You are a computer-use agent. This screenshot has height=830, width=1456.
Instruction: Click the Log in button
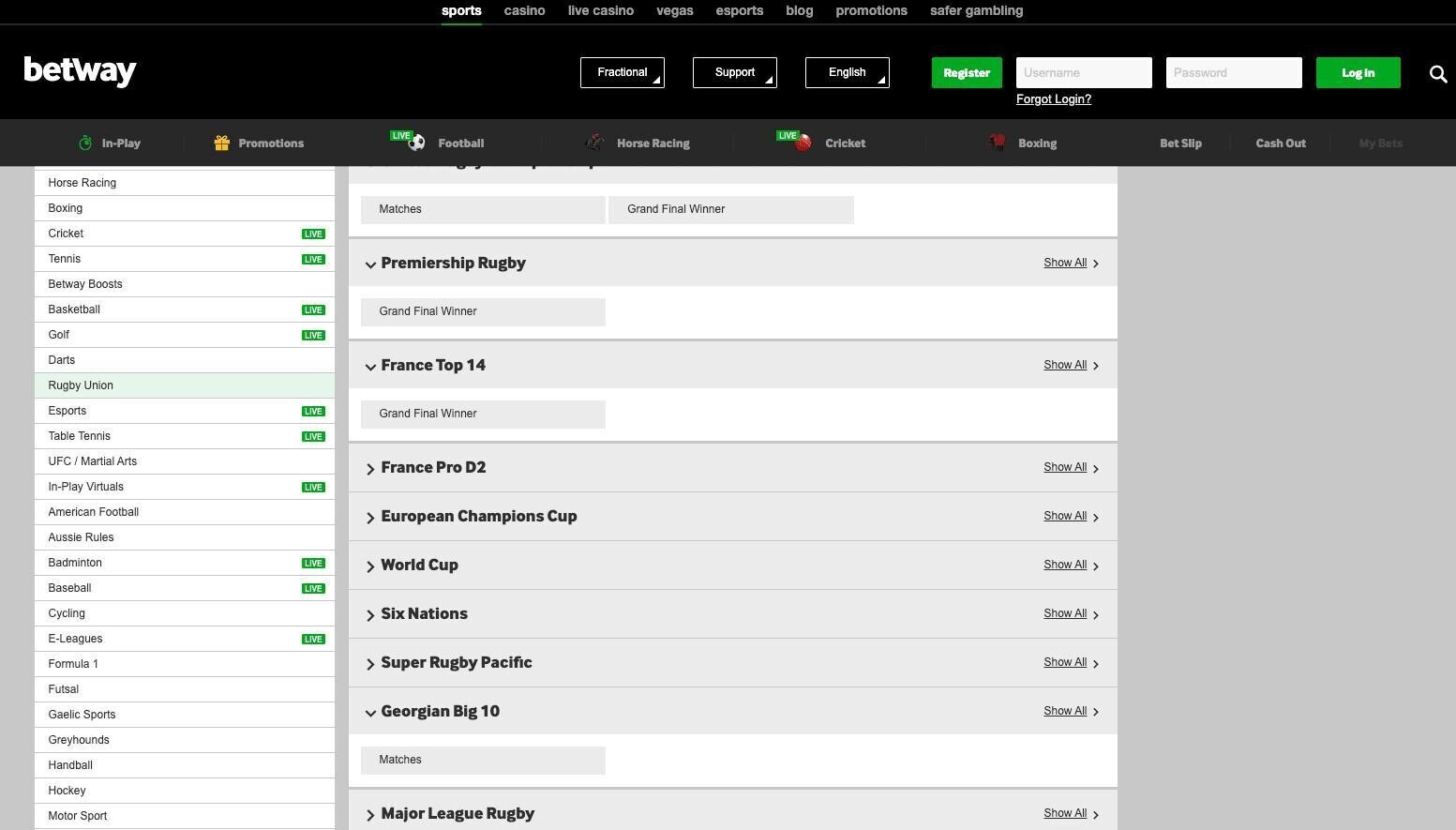pyautogui.click(x=1358, y=72)
